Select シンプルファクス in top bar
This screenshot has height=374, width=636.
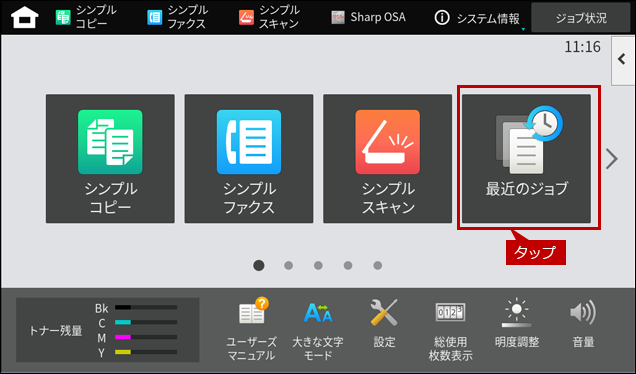click(178, 17)
